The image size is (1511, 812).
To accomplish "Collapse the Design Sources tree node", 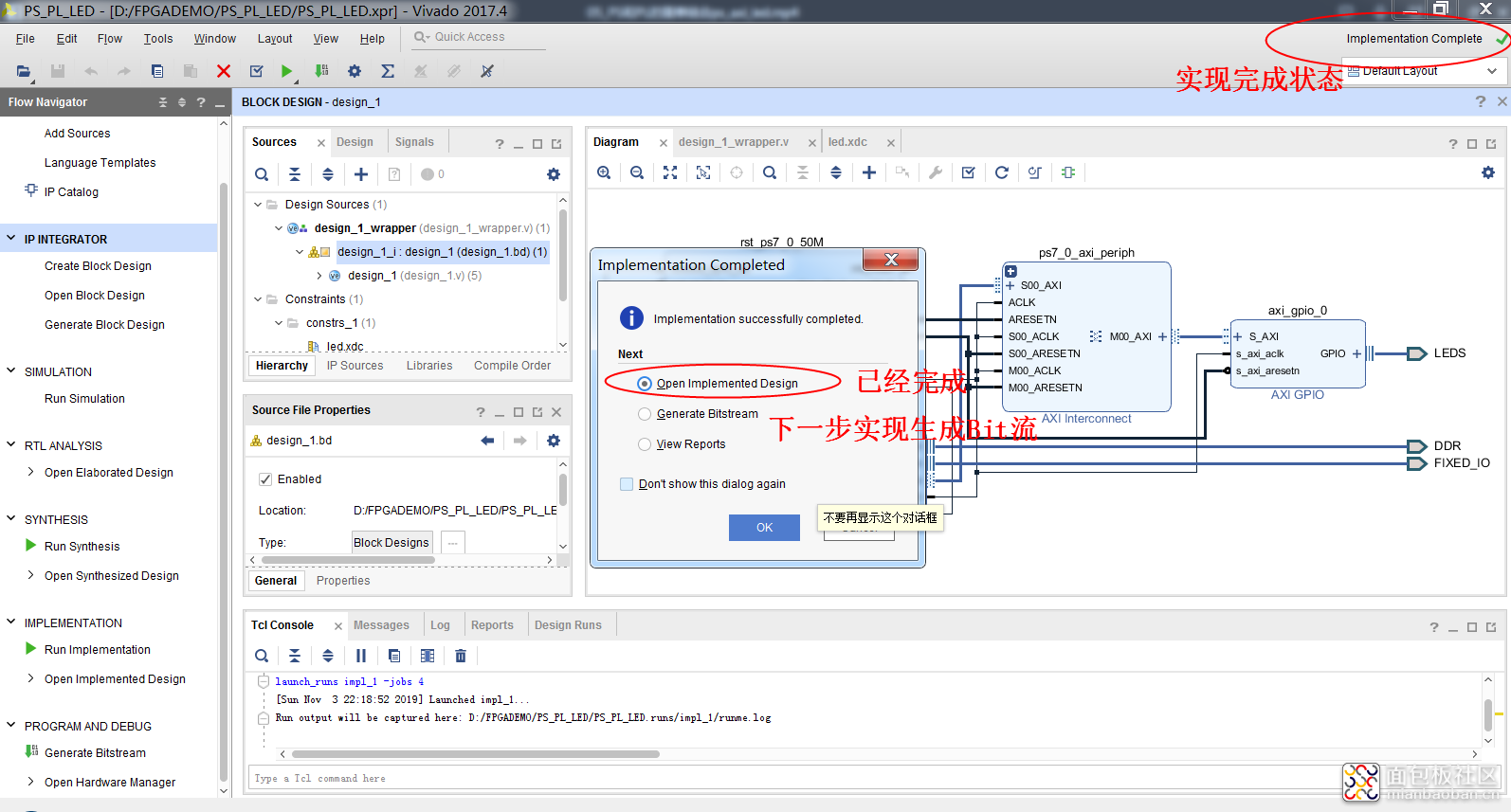I will pyautogui.click(x=258, y=205).
